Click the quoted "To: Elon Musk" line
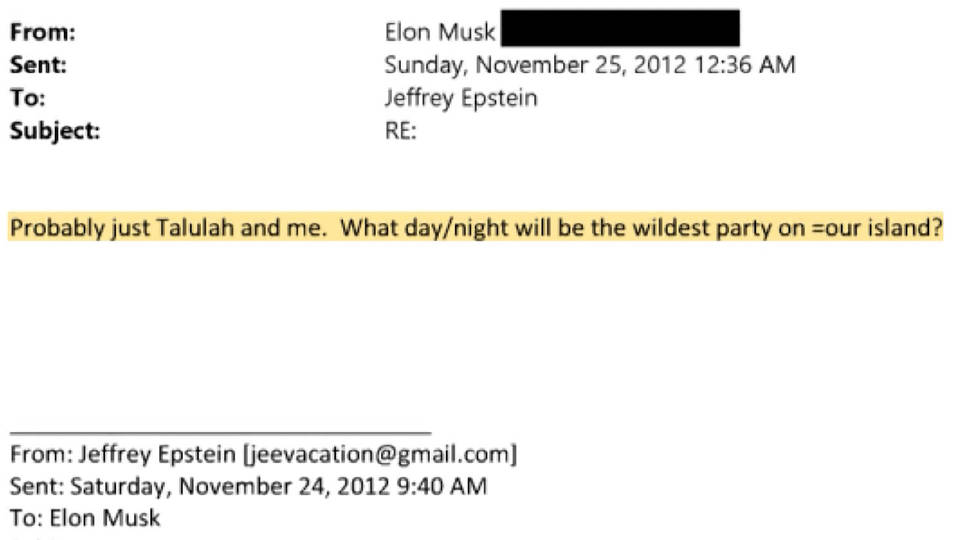This screenshot has height=540, width=960. pyautogui.click(x=85, y=519)
